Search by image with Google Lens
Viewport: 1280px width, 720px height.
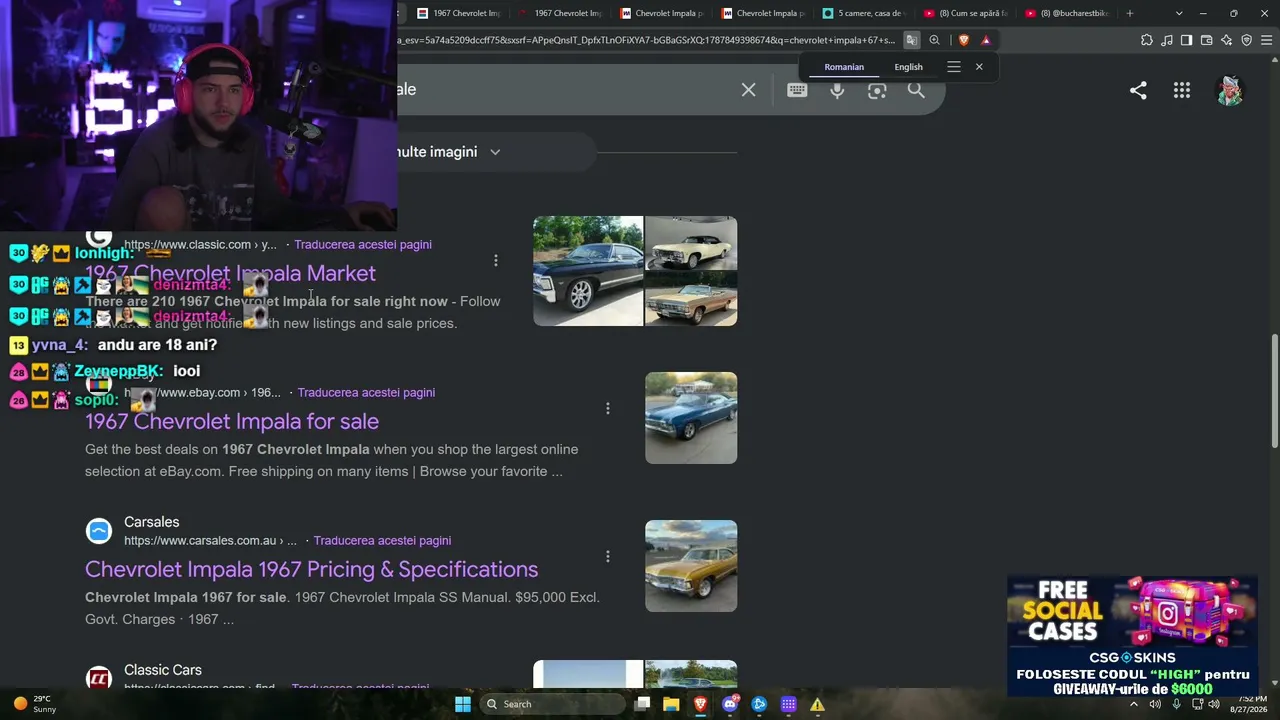877,90
